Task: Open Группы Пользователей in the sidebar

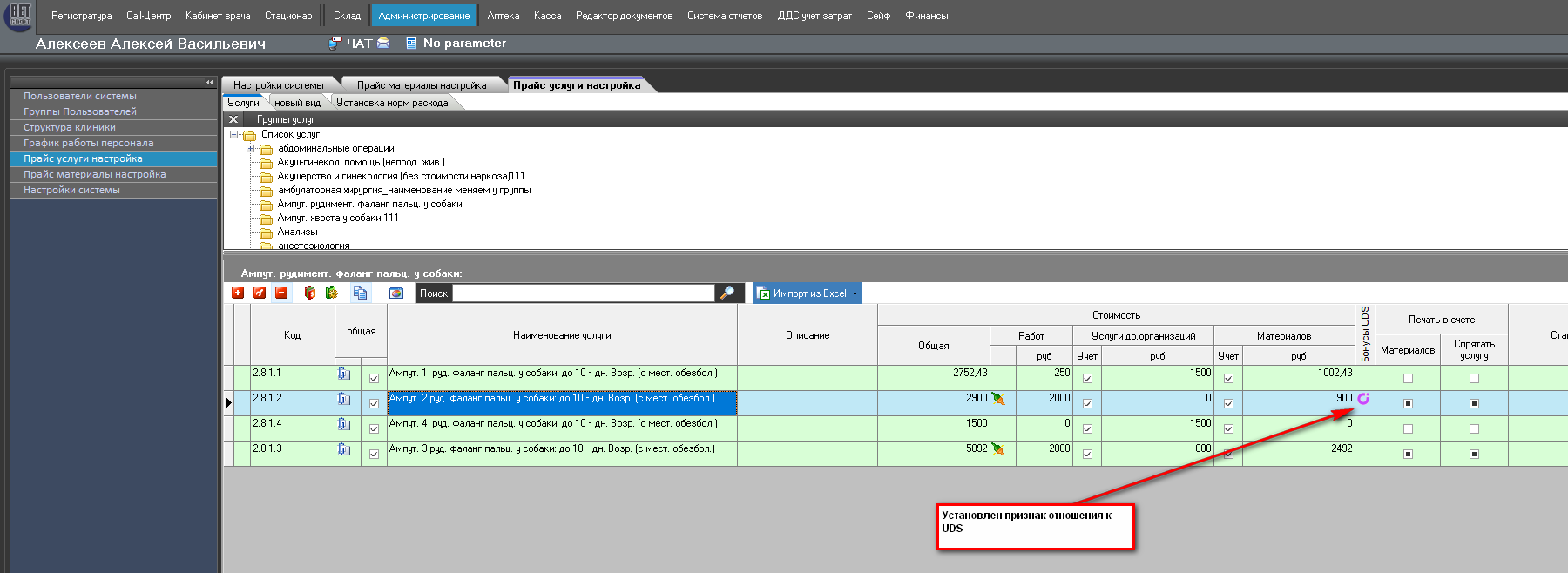Action: (x=80, y=111)
